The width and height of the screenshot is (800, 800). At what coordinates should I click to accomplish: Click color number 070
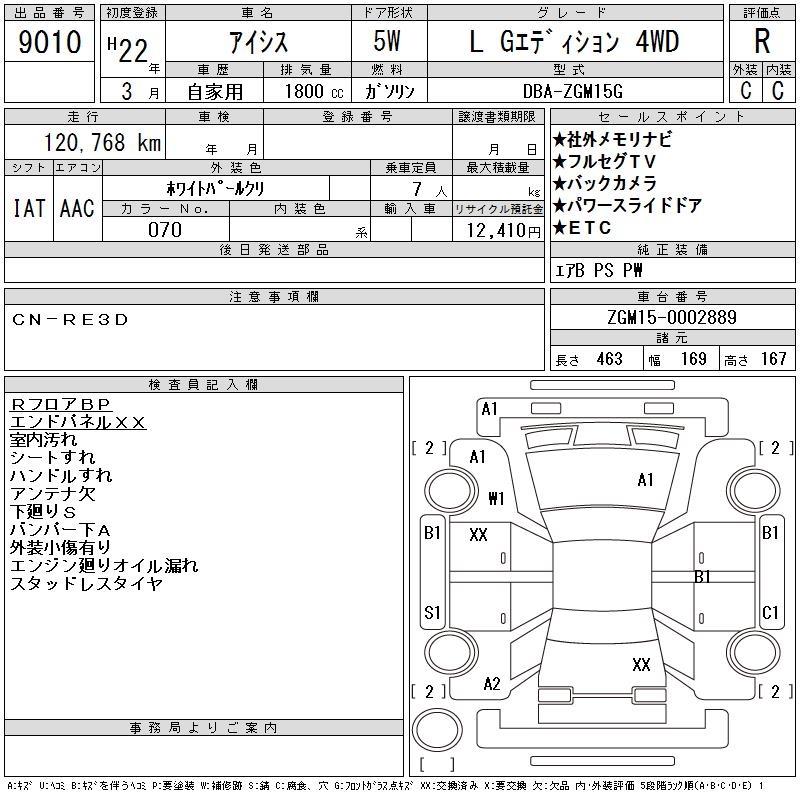point(165,230)
